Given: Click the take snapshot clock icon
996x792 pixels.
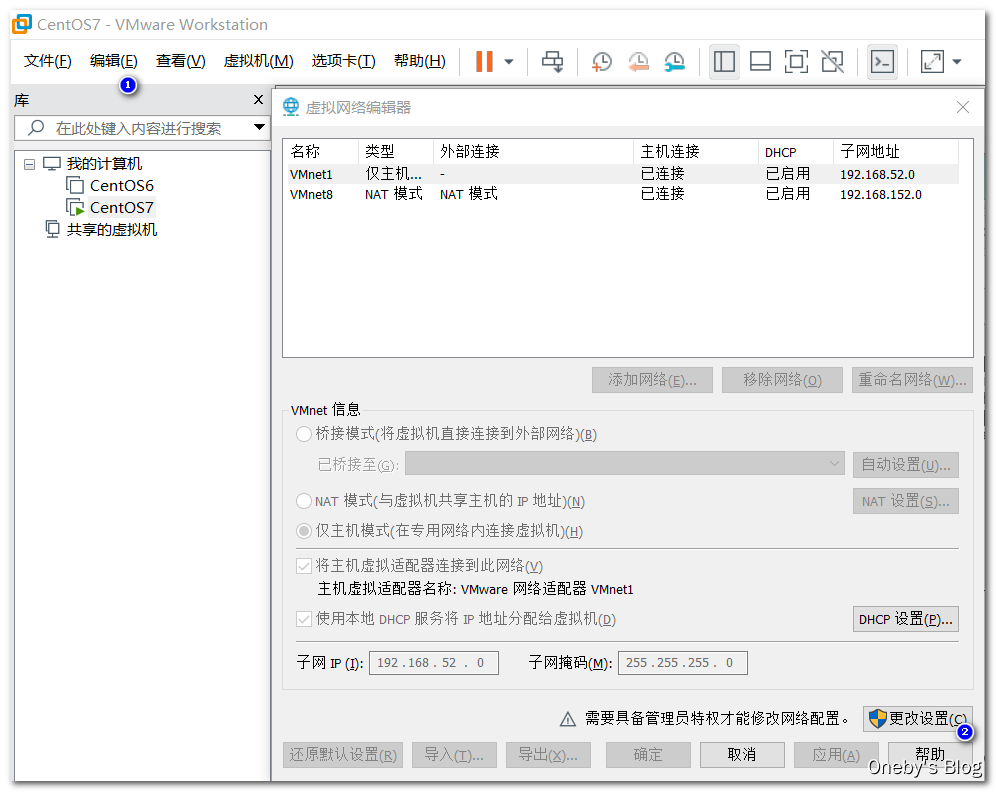Looking at the screenshot, I should pos(602,62).
